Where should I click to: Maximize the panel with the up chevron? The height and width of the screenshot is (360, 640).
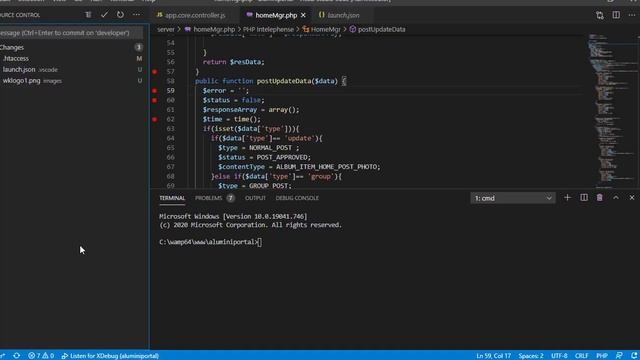(x=616, y=198)
